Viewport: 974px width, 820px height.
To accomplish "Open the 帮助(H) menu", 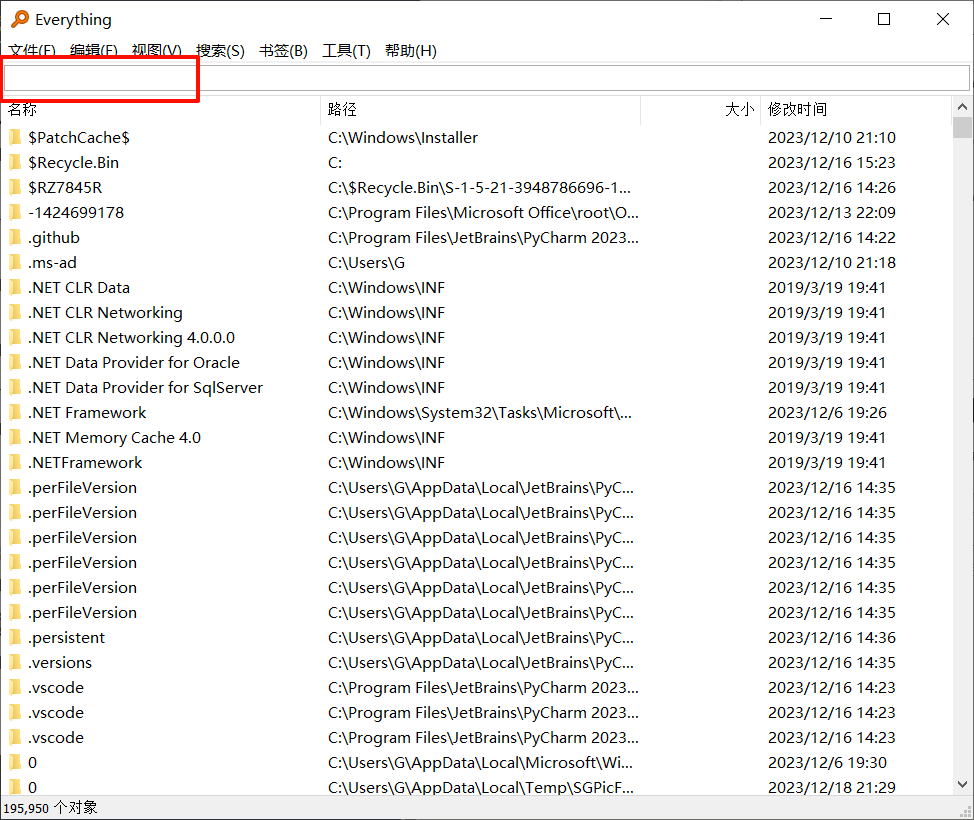I will coord(411,51).
